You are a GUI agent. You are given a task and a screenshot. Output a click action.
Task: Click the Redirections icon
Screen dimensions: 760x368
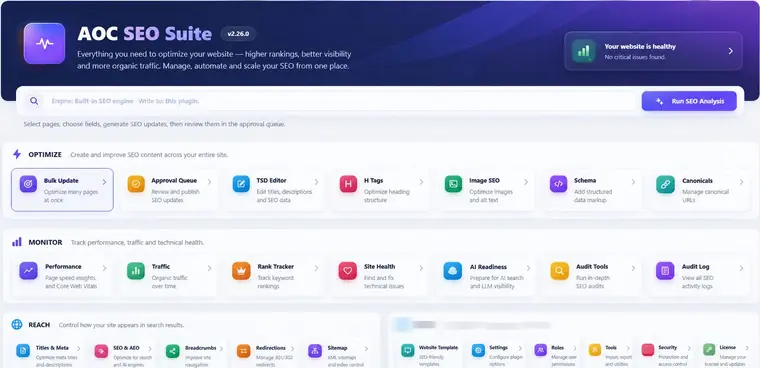click(244, 351)
